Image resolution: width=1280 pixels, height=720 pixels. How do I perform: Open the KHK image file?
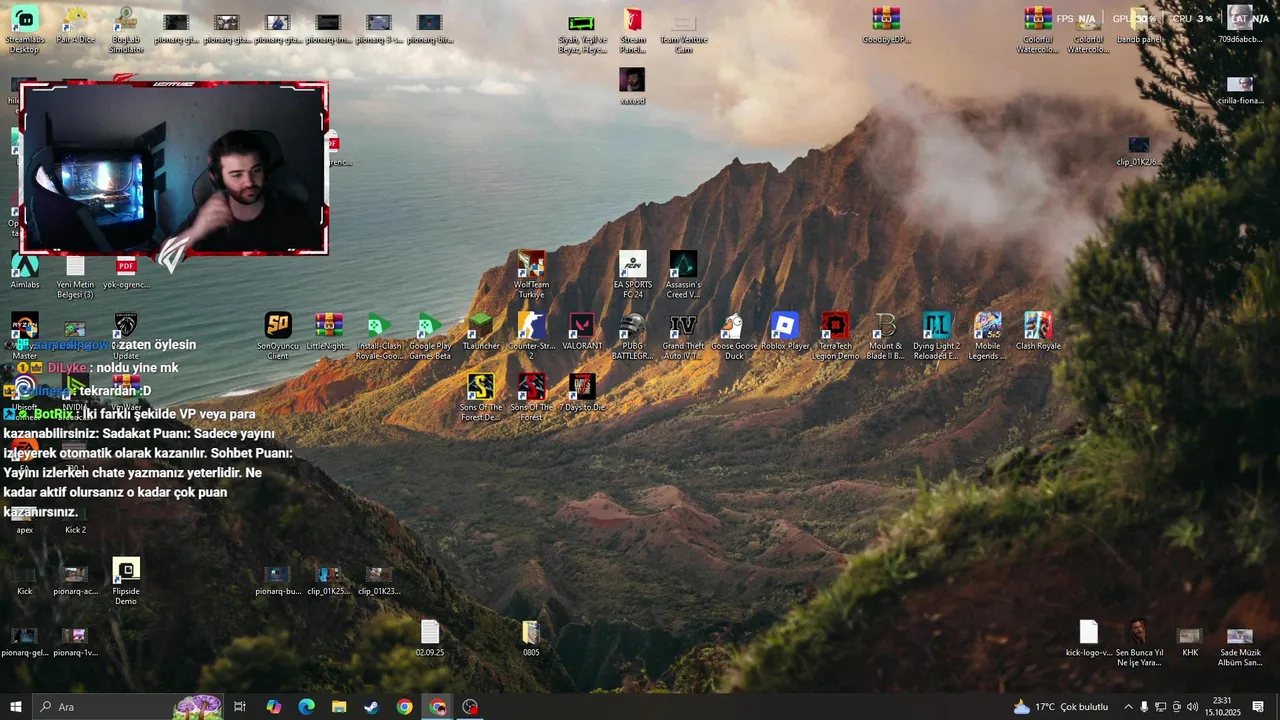[1190, 638]
